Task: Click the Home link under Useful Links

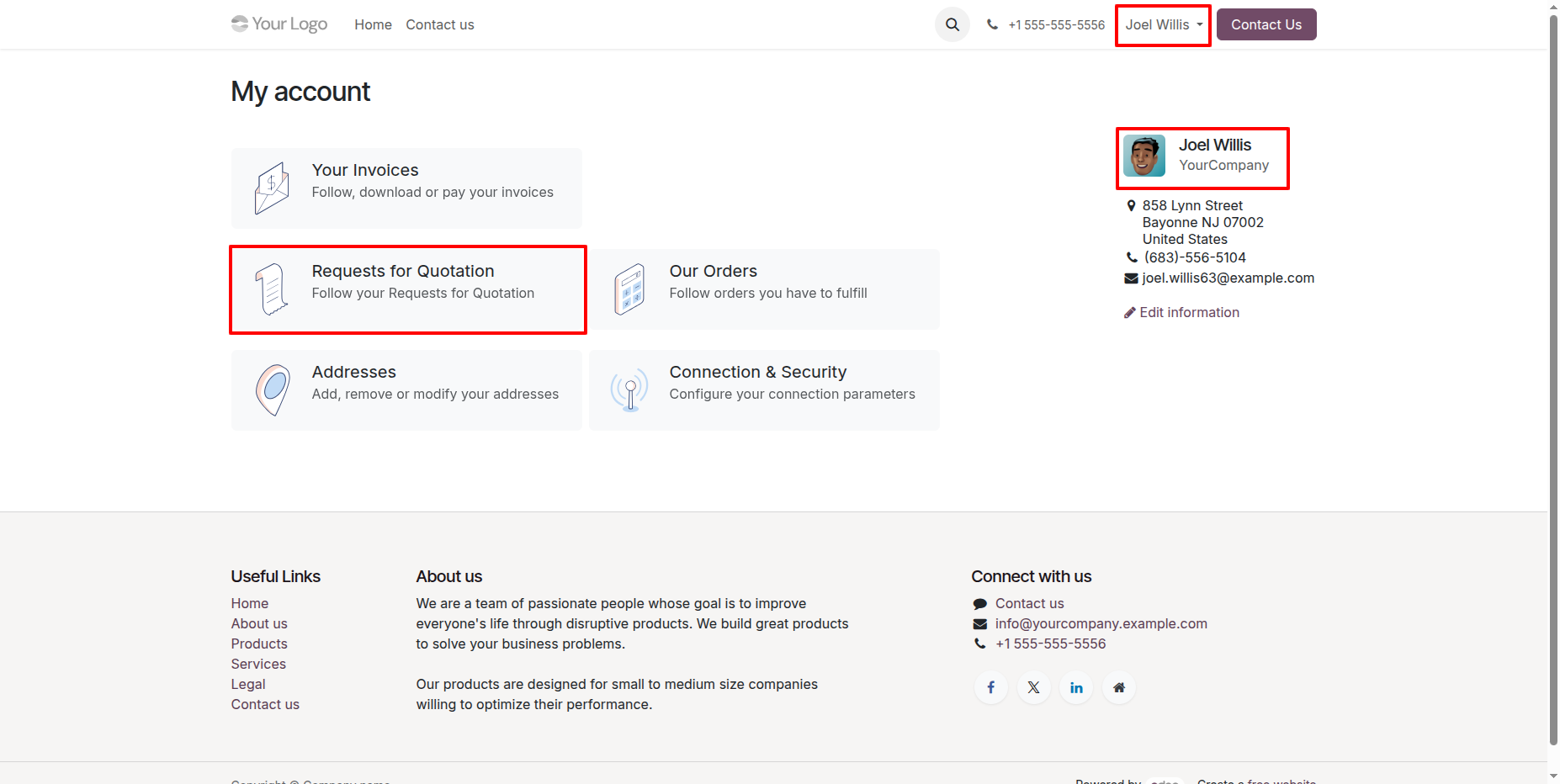Action: (250, 603)
